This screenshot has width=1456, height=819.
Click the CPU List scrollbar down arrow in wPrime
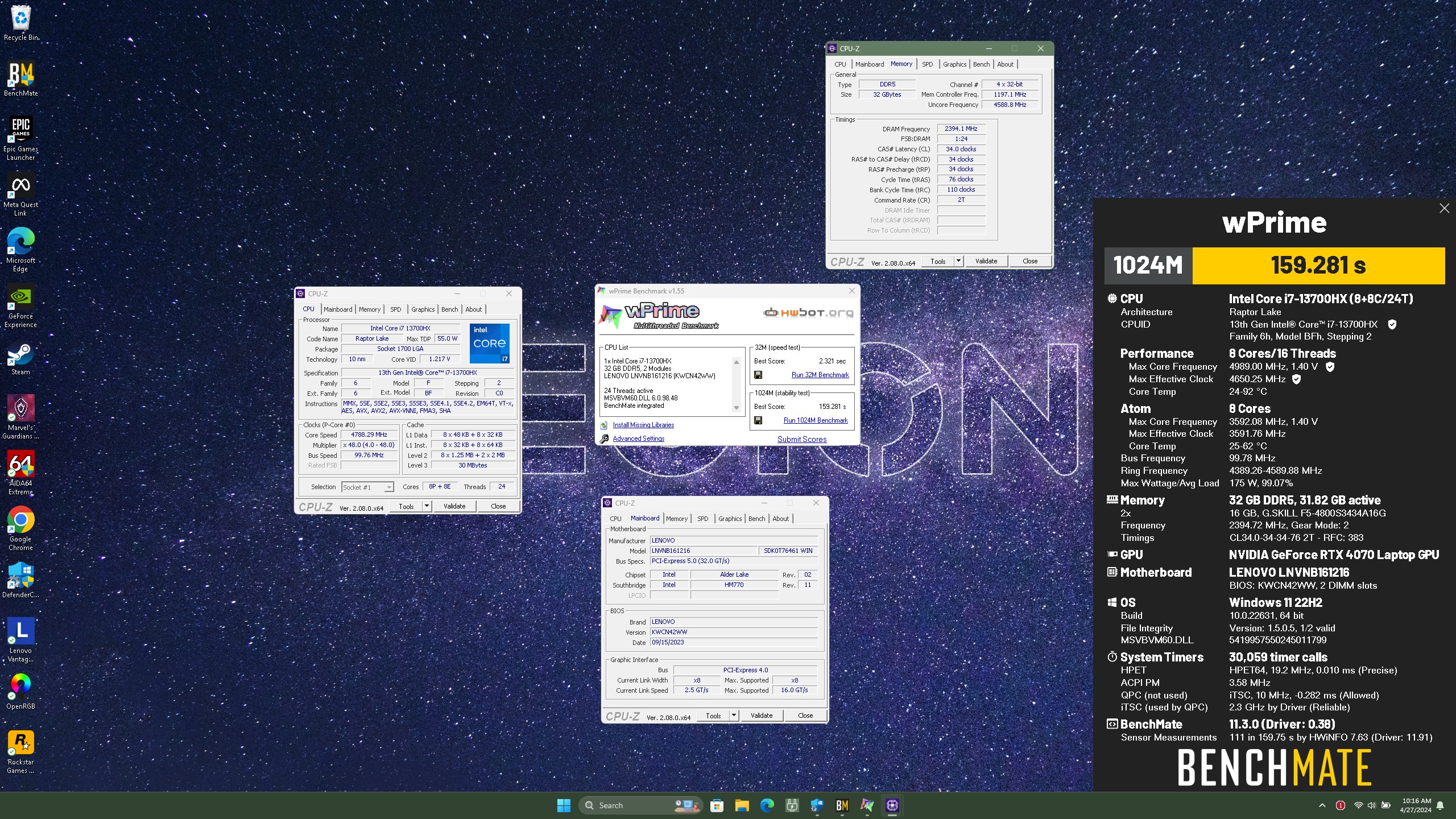coord(737,408)
